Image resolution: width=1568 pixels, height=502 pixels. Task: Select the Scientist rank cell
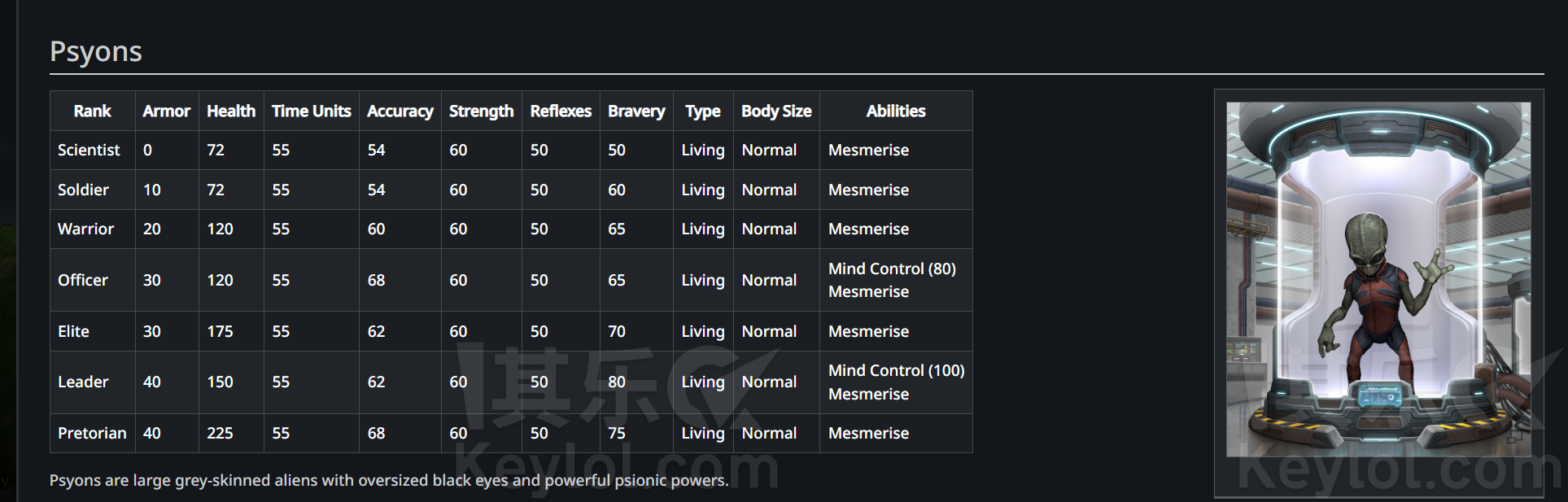point(89,151)
